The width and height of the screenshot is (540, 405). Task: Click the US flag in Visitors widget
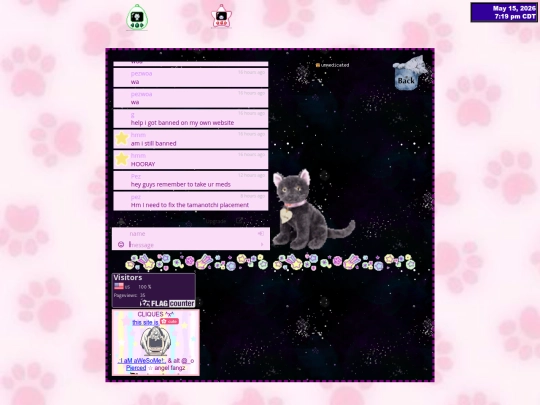point(119,286)
